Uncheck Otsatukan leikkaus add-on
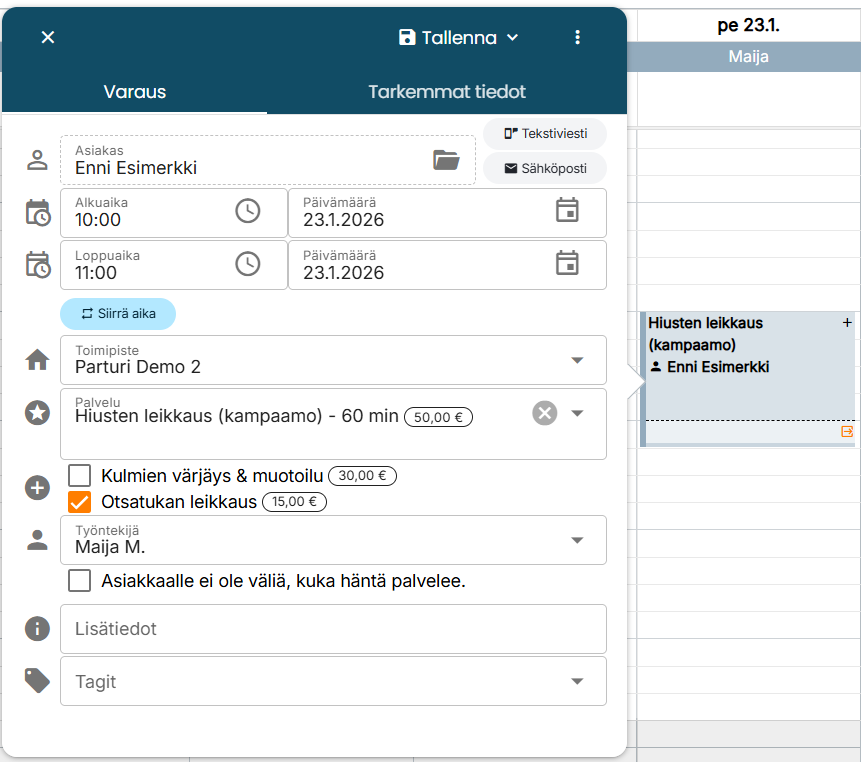861x762 pixels. pyautogui.click(x=80, y=502)
